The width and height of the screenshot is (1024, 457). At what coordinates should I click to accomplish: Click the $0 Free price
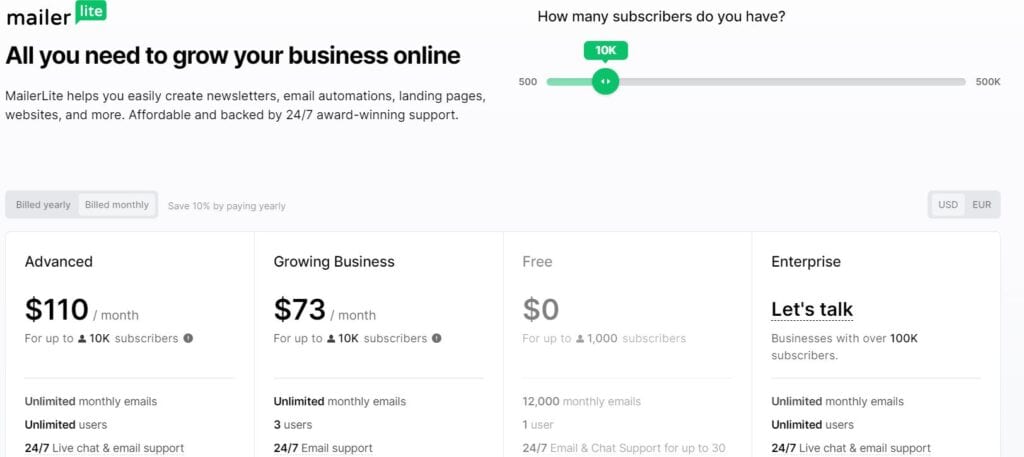tap(541, 310)
